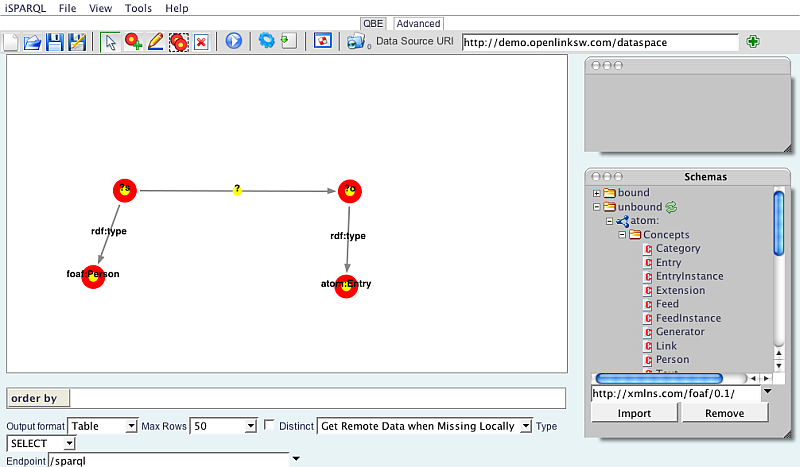Pick the pencil draw-connector tool
Screen dimensions: 800x467
[156, 42]
